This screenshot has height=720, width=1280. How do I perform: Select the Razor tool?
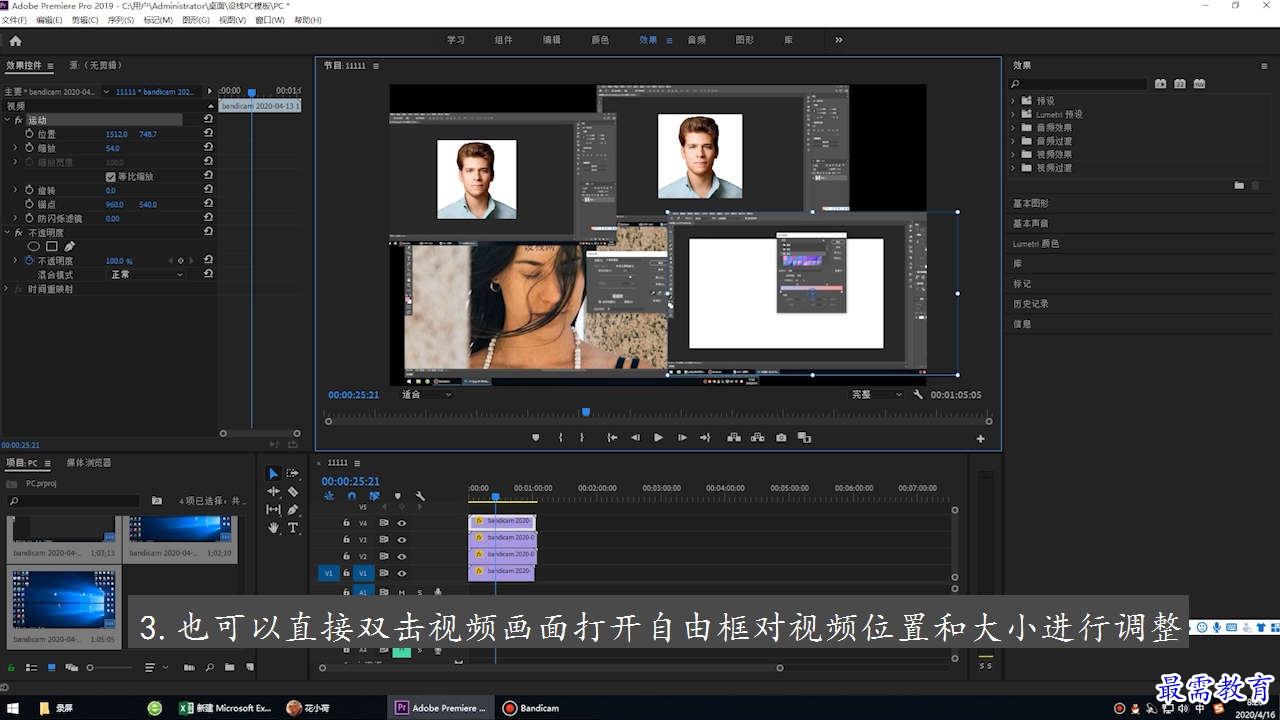(293, 491)
